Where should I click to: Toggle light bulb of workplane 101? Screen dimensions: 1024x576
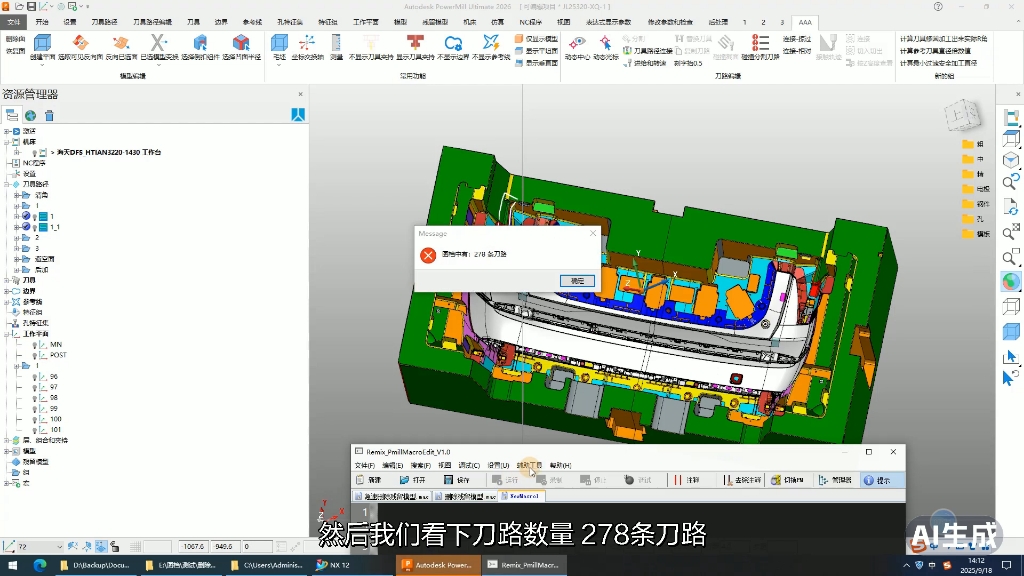35,430
